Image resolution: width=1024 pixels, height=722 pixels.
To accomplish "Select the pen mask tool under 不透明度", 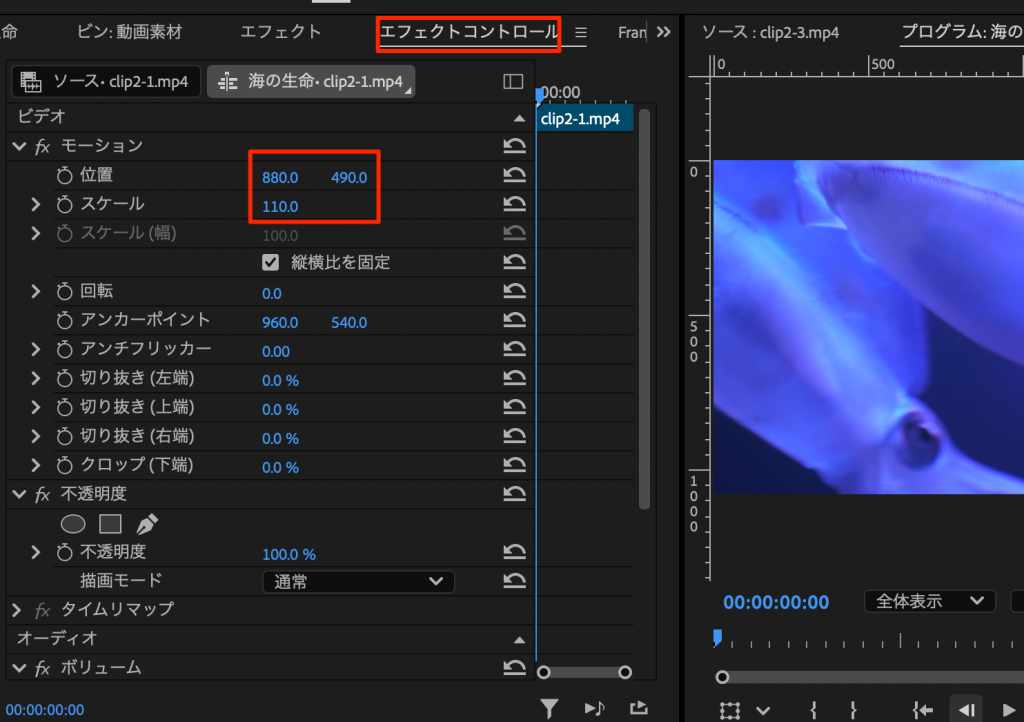I will pos(147,524).
